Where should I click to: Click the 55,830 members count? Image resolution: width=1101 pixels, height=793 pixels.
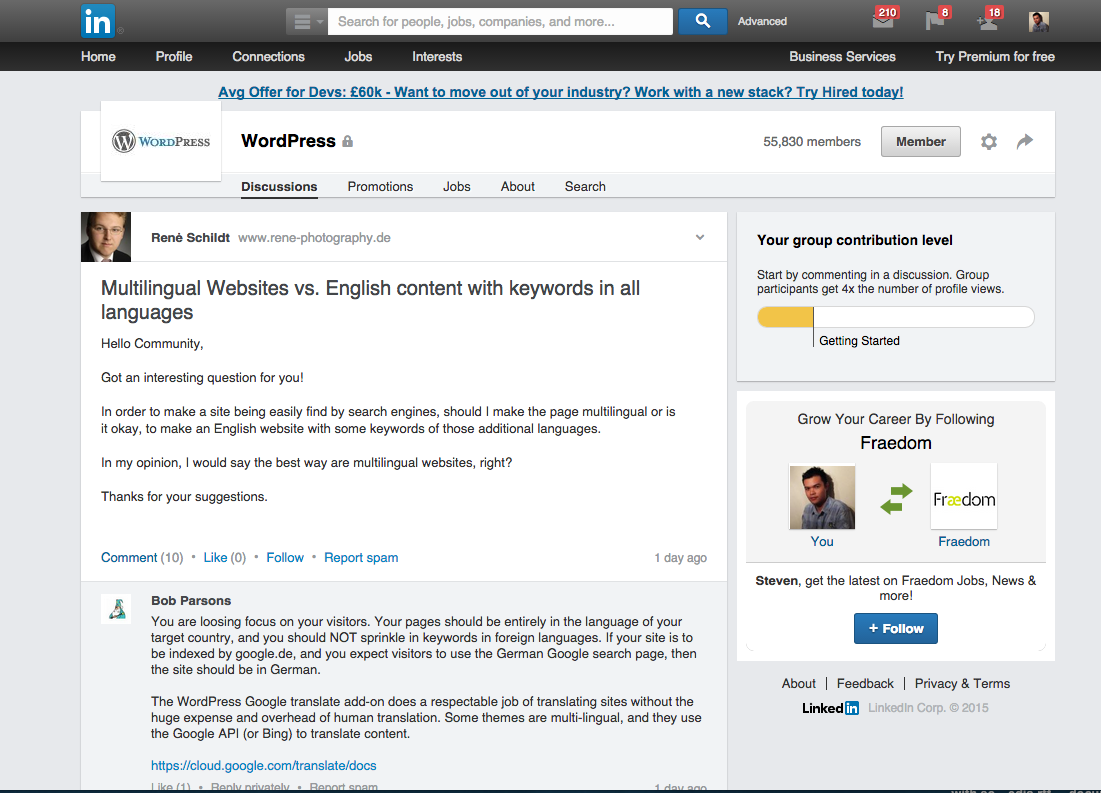click(x=812, y=142)
